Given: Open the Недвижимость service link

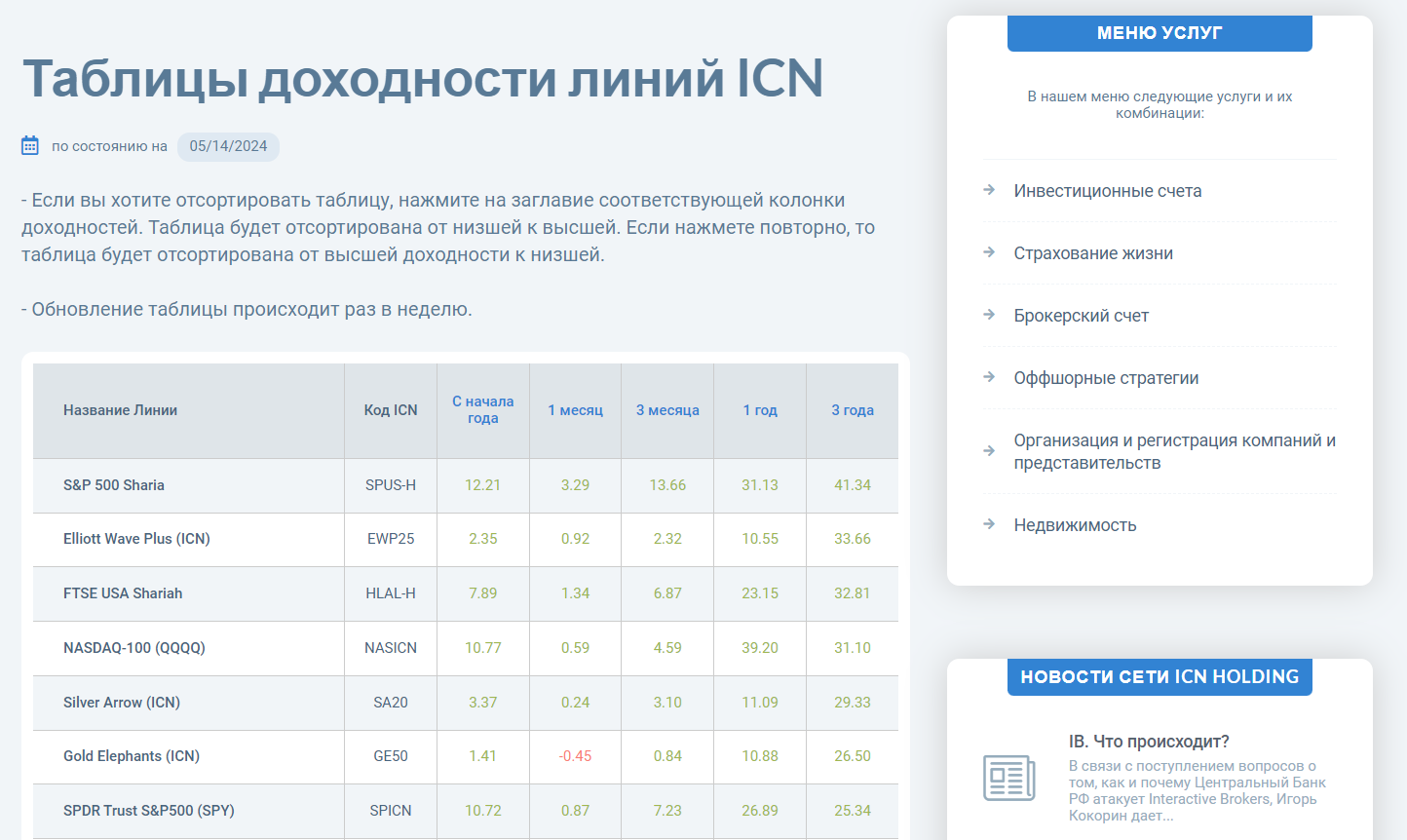Looking at the screenshot, I should click(x=1075, y=525).
